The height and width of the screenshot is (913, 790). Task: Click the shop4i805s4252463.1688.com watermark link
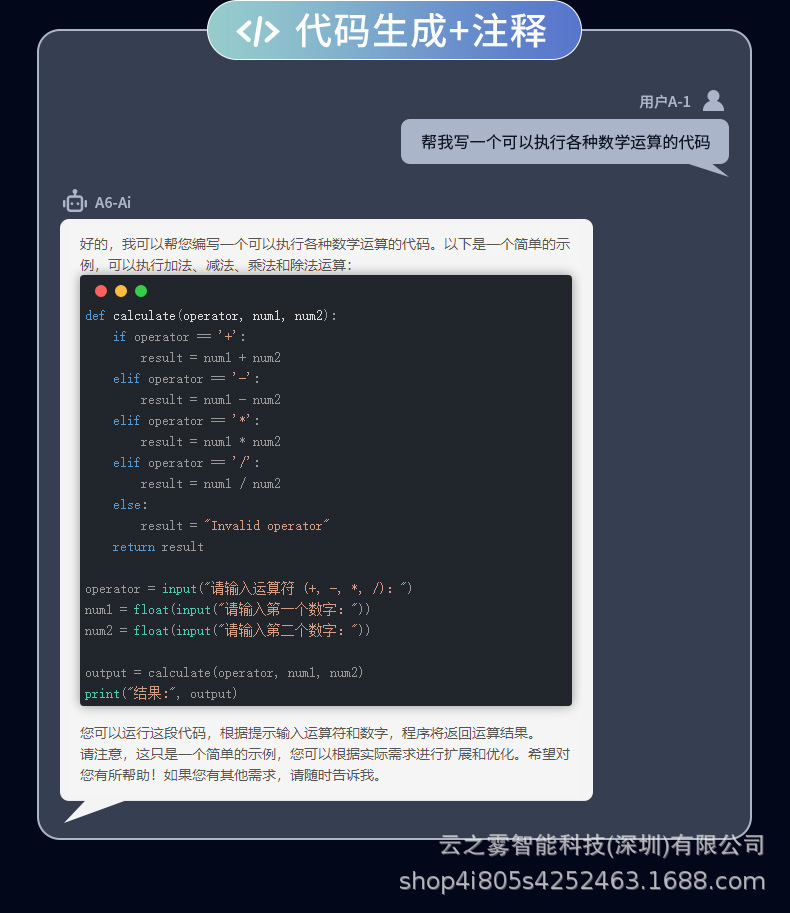point(582,881)
